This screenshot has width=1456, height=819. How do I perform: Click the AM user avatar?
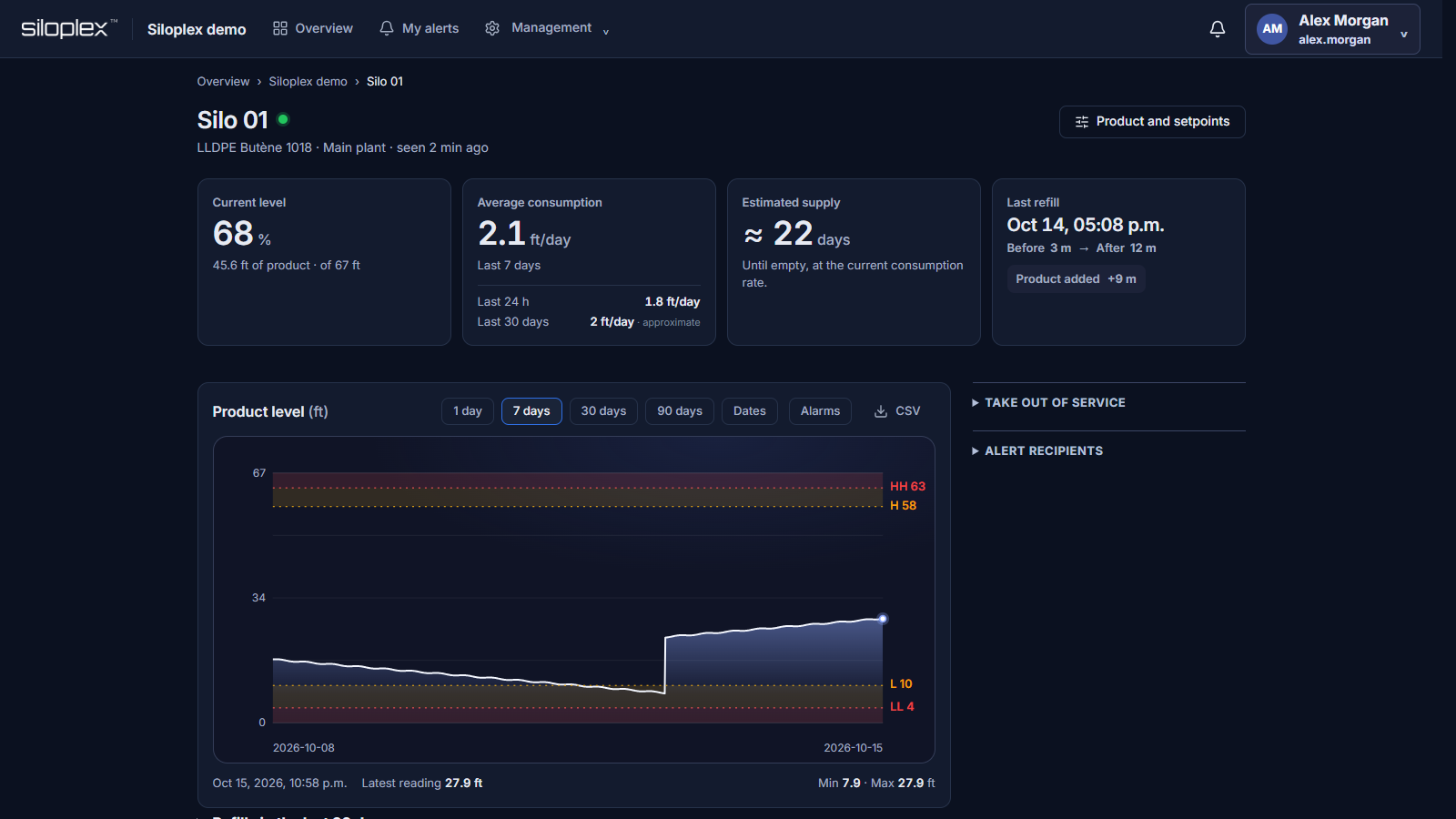click(x=1272, y=29)
